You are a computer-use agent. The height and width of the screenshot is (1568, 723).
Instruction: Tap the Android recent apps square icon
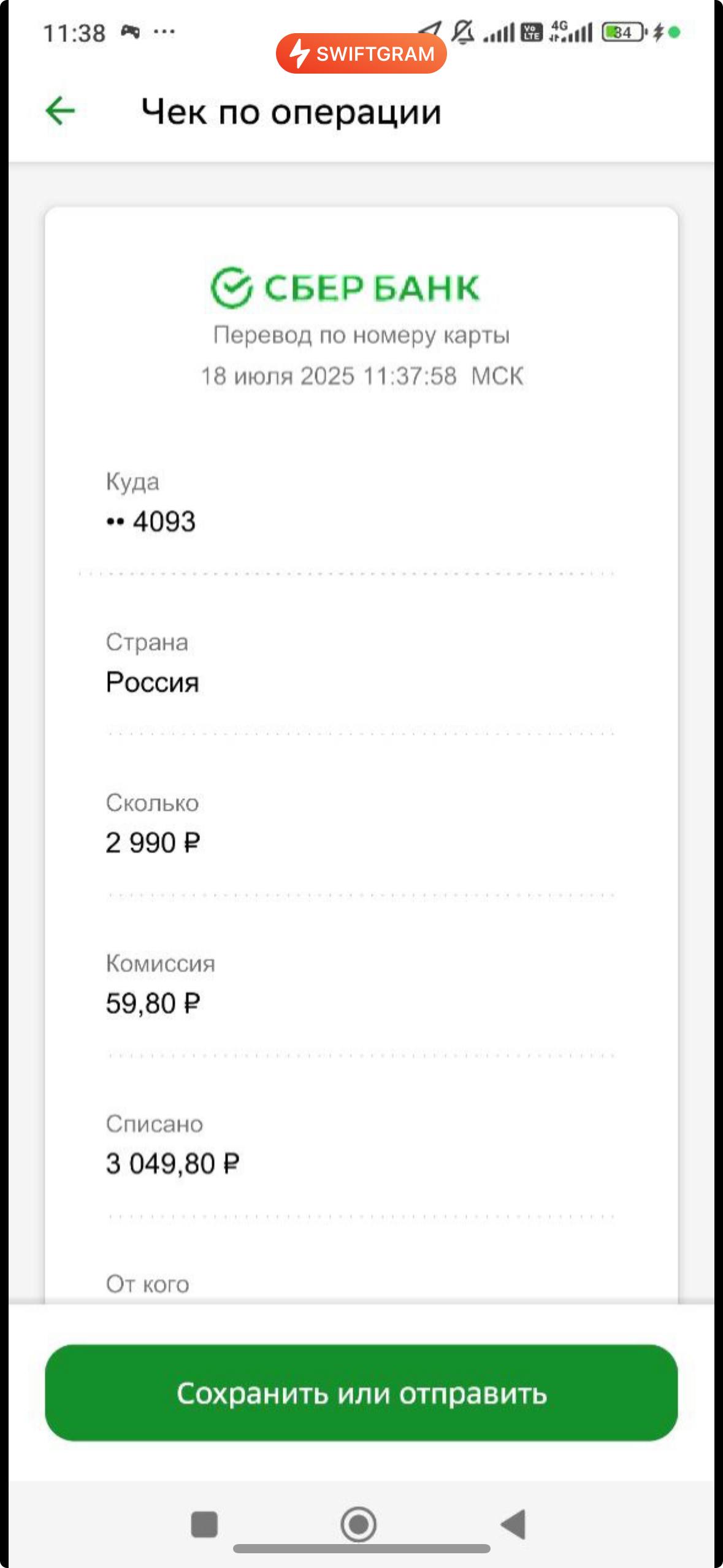pyautogui.click(x=204, y=1524)
